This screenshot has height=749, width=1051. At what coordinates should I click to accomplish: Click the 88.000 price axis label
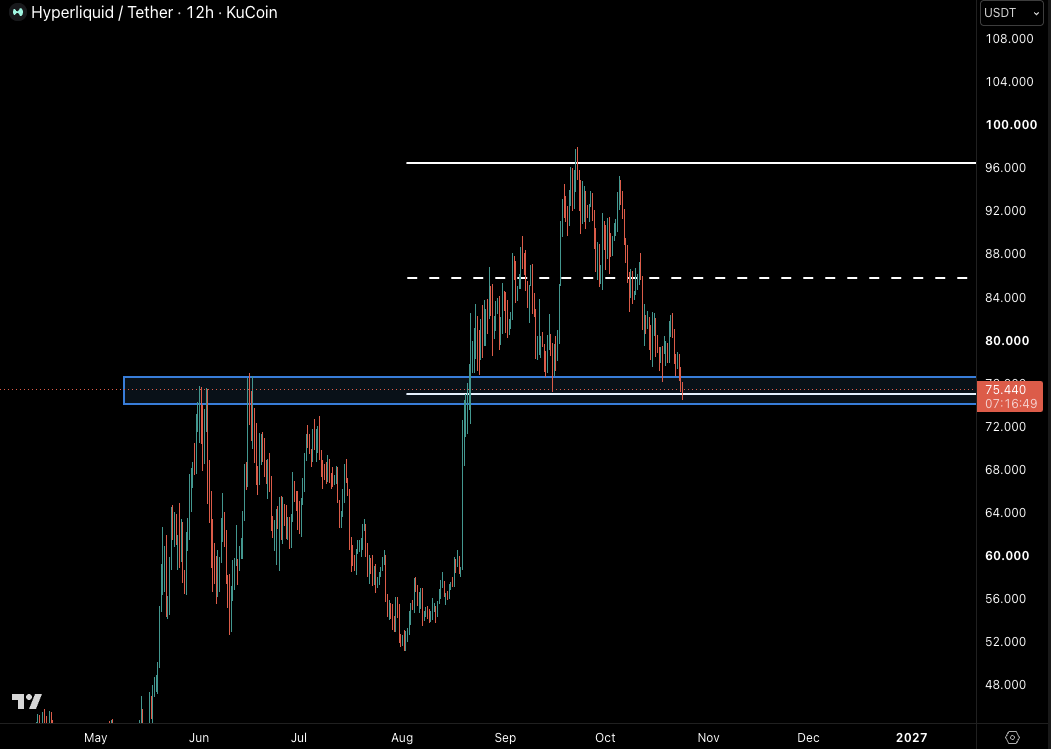point(1005,254)
